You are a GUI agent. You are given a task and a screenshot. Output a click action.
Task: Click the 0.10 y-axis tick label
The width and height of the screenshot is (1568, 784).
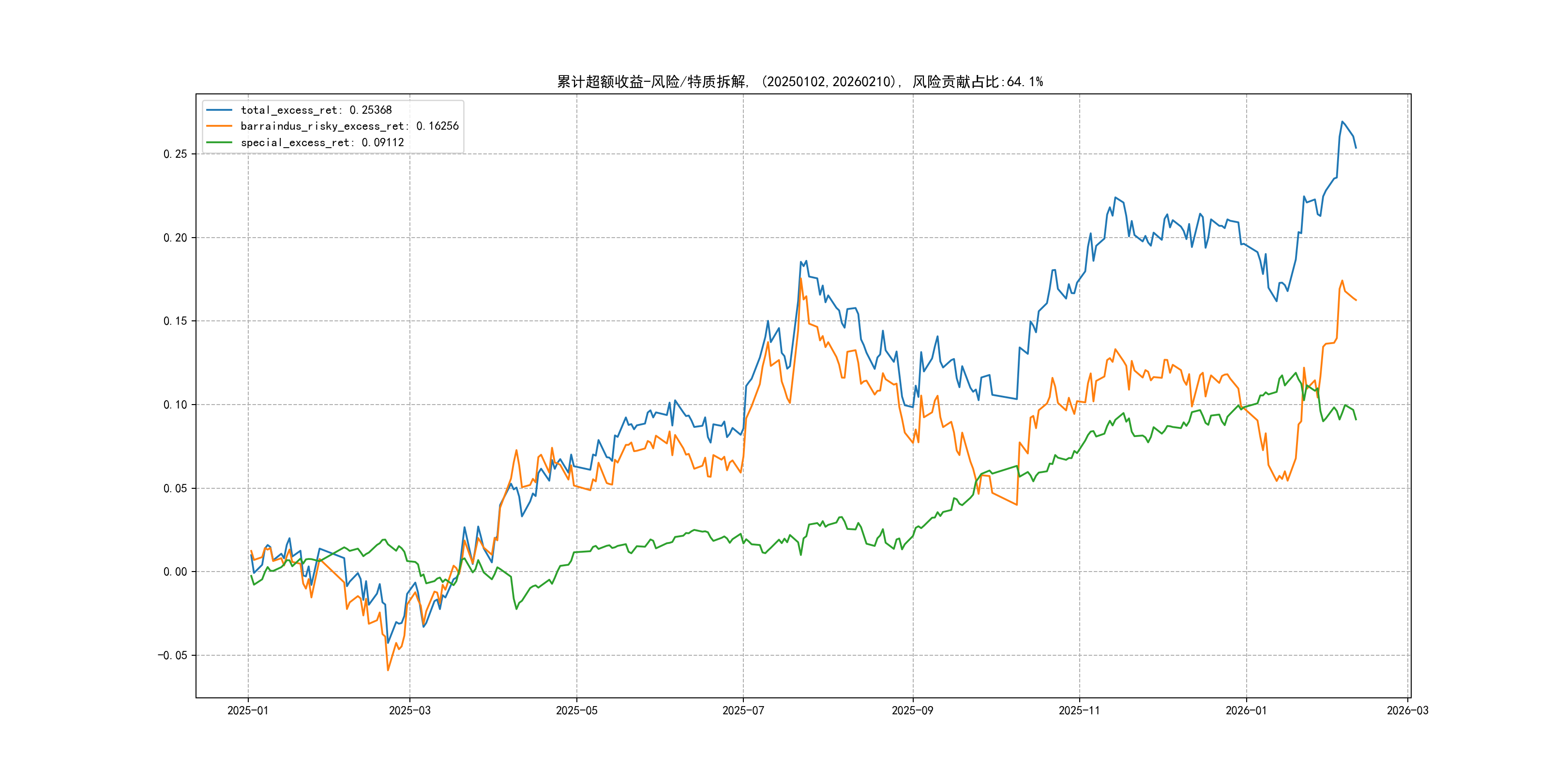tap(175, 405)
